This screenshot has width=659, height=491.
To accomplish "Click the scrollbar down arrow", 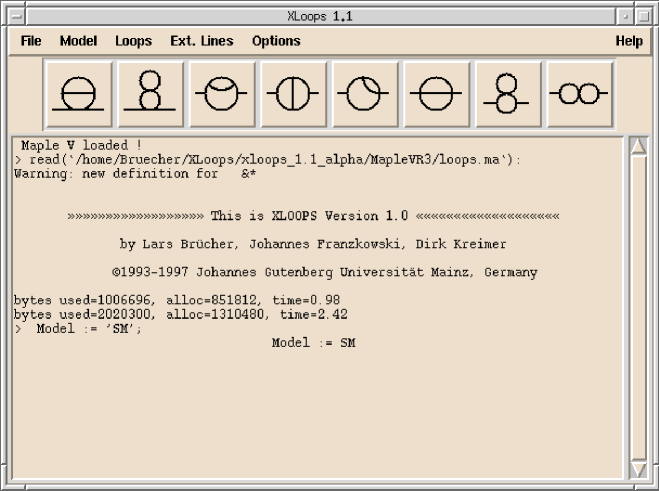I will (x=638, y=469).
